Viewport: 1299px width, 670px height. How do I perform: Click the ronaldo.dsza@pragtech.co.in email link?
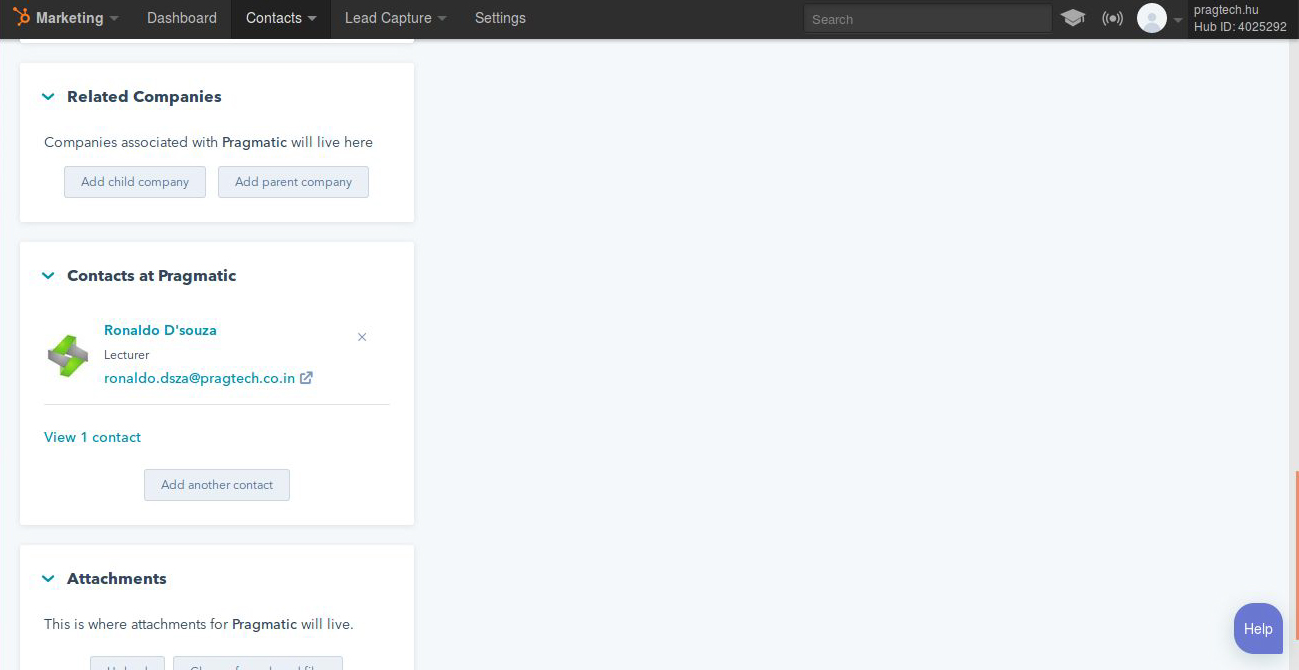[x=199, y=378]
